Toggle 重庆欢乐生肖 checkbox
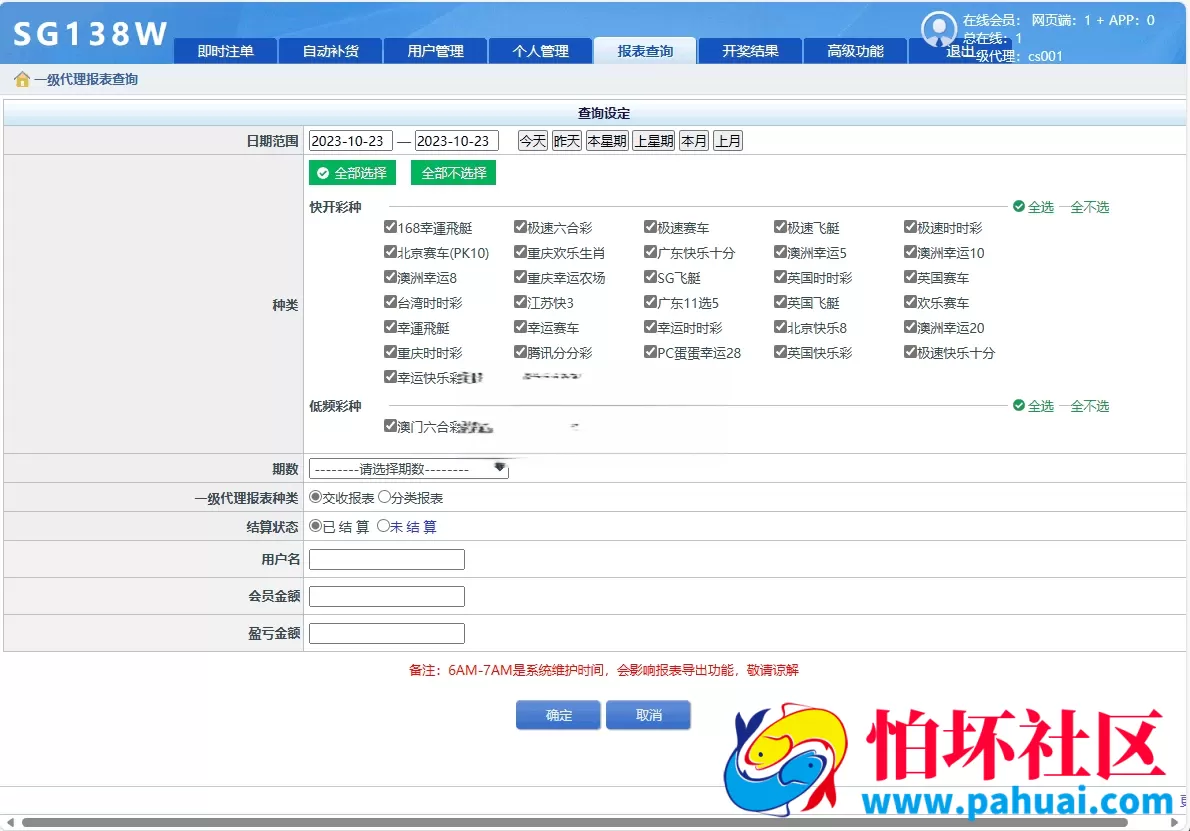Viewport: 1190px width, 831px height. pos(520,252)
